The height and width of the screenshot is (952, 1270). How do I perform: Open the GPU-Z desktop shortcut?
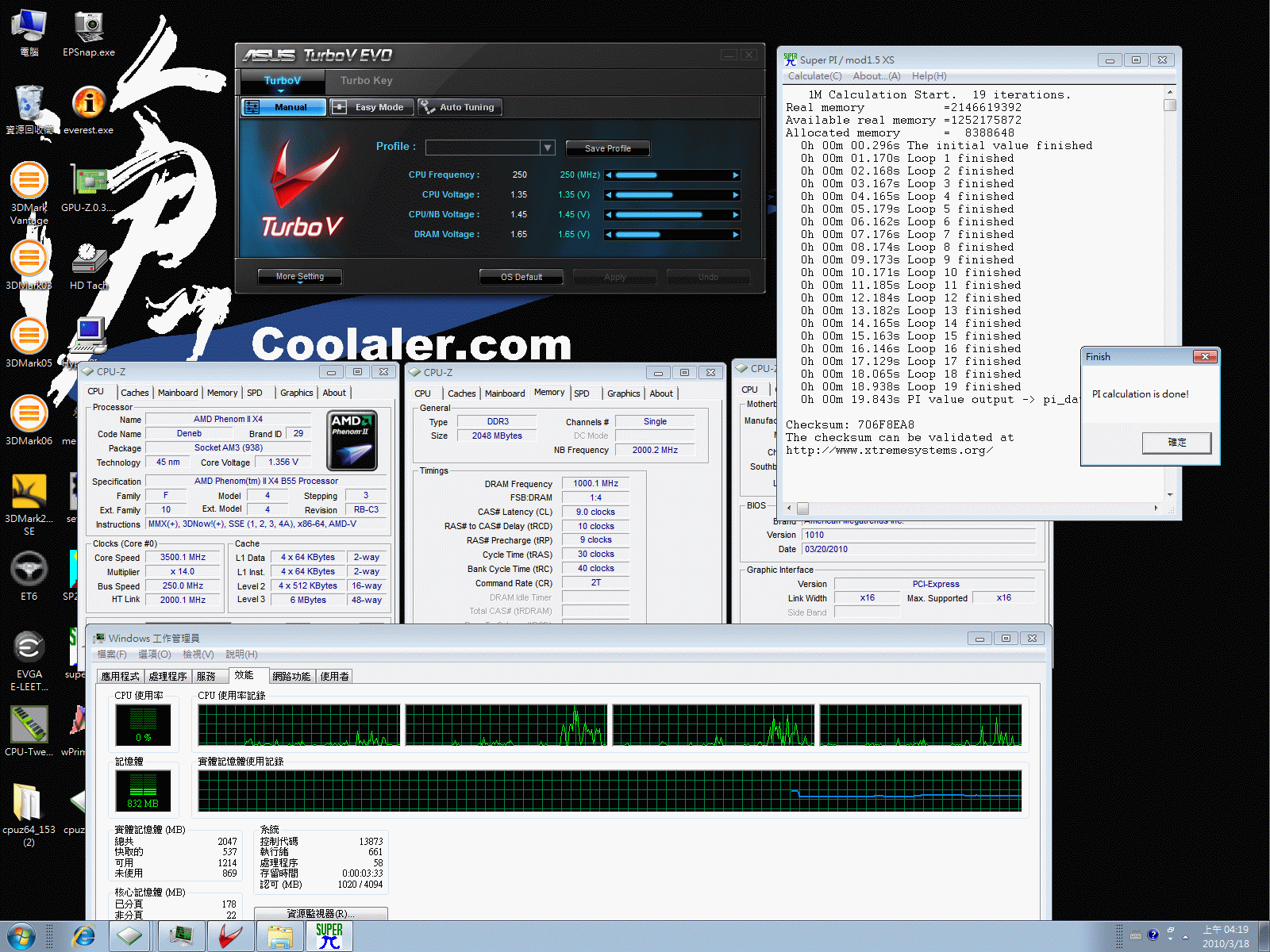coord(88,187)
